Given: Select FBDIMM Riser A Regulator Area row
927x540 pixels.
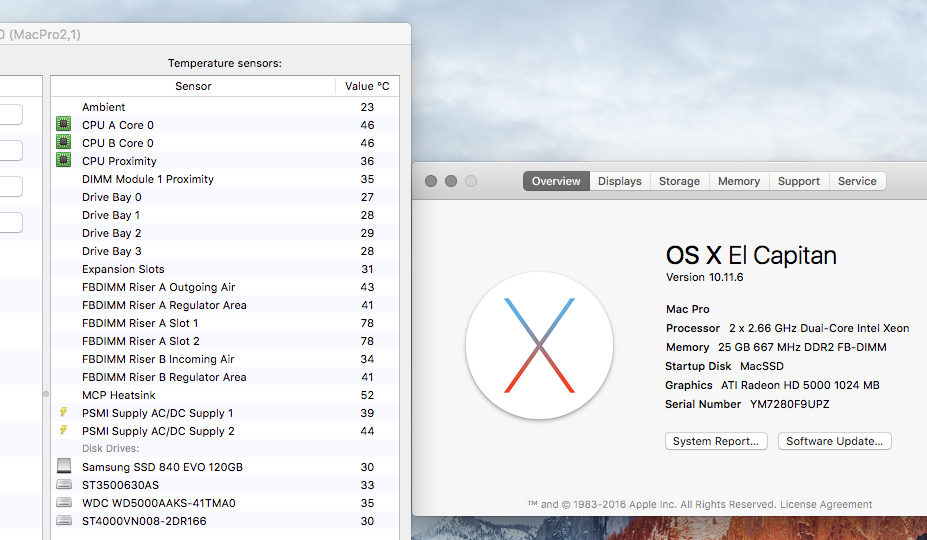Looking at the screenshot, I should coord(225,305).
